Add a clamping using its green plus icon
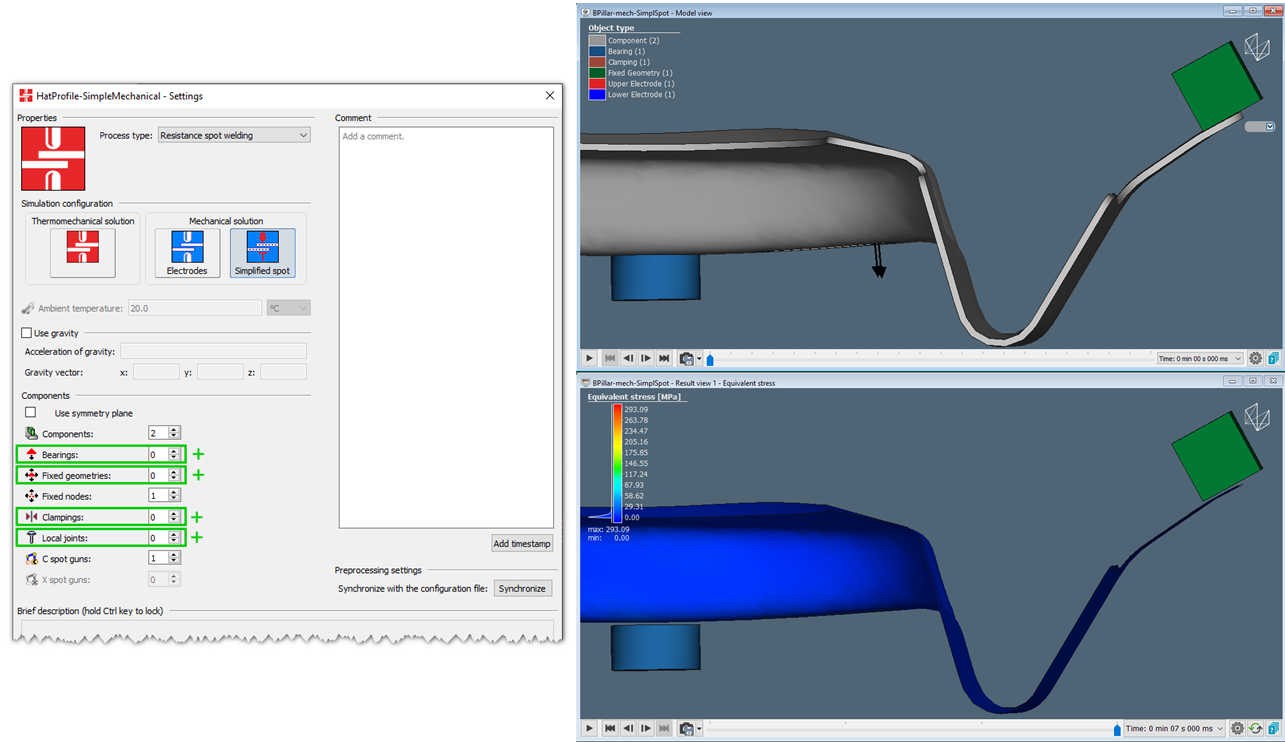Screen dimensions: 1285x742 pos(197,517)
